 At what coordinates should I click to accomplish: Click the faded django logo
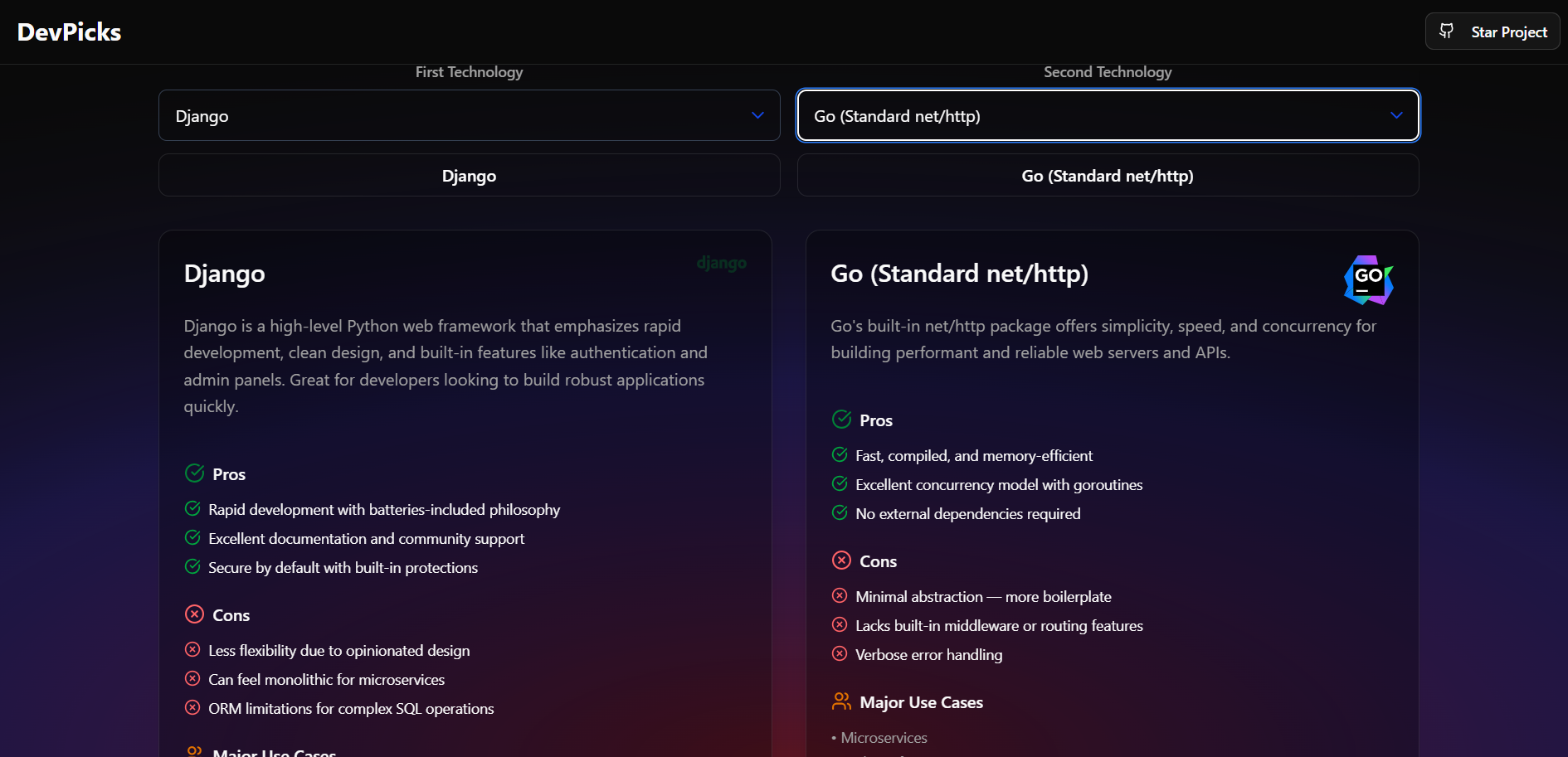721,264
